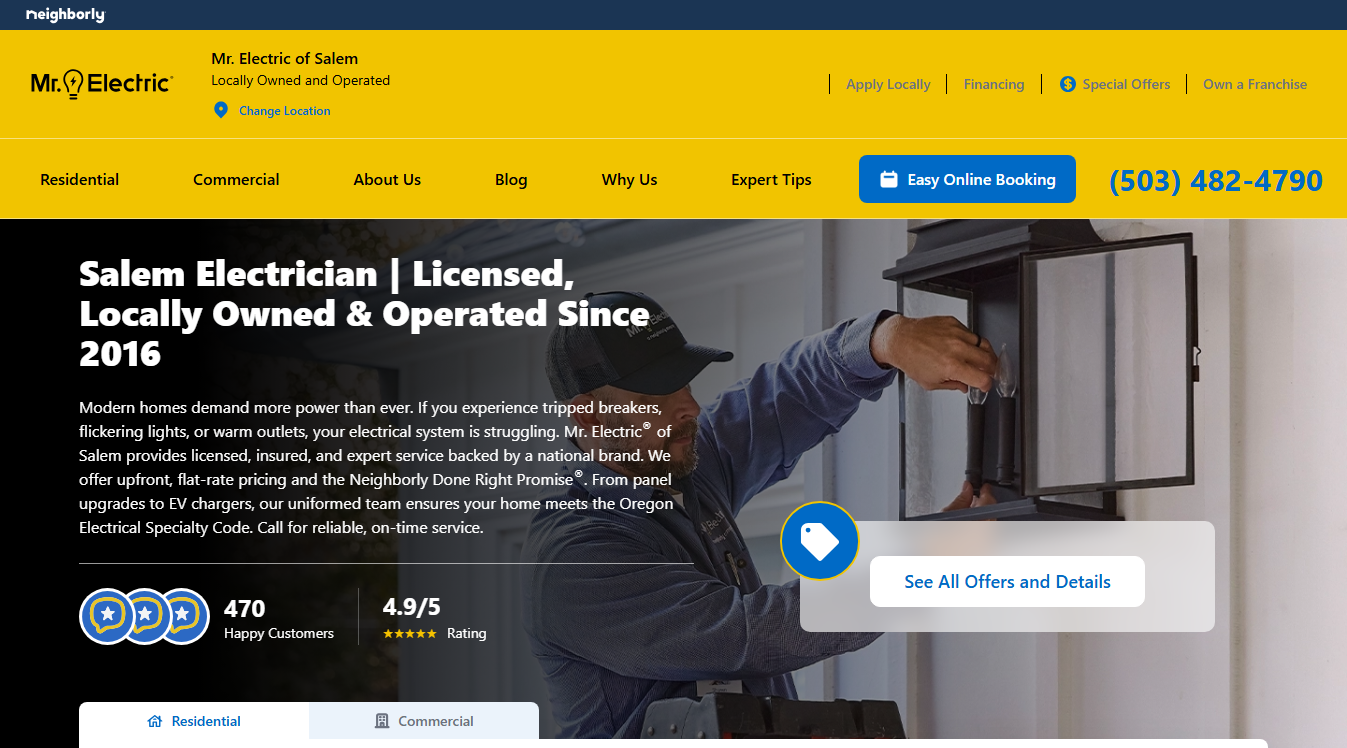The image size is (1347, 748).
Task: Click the 'Mr. Electric of Salem' title
Action: click(285, 59)
